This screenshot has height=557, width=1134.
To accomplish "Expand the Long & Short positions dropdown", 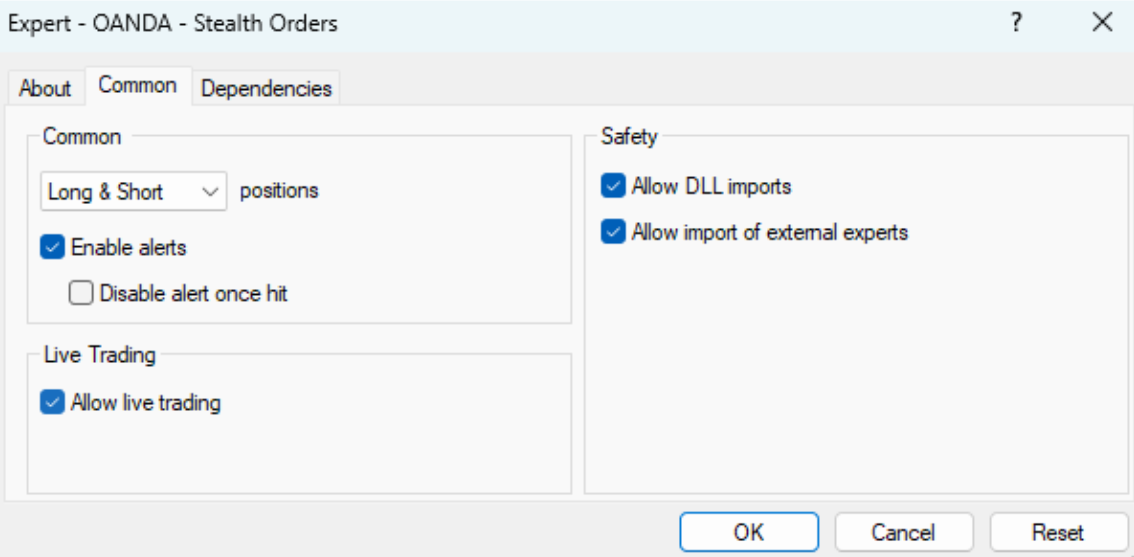I will (x=134, y=191).
